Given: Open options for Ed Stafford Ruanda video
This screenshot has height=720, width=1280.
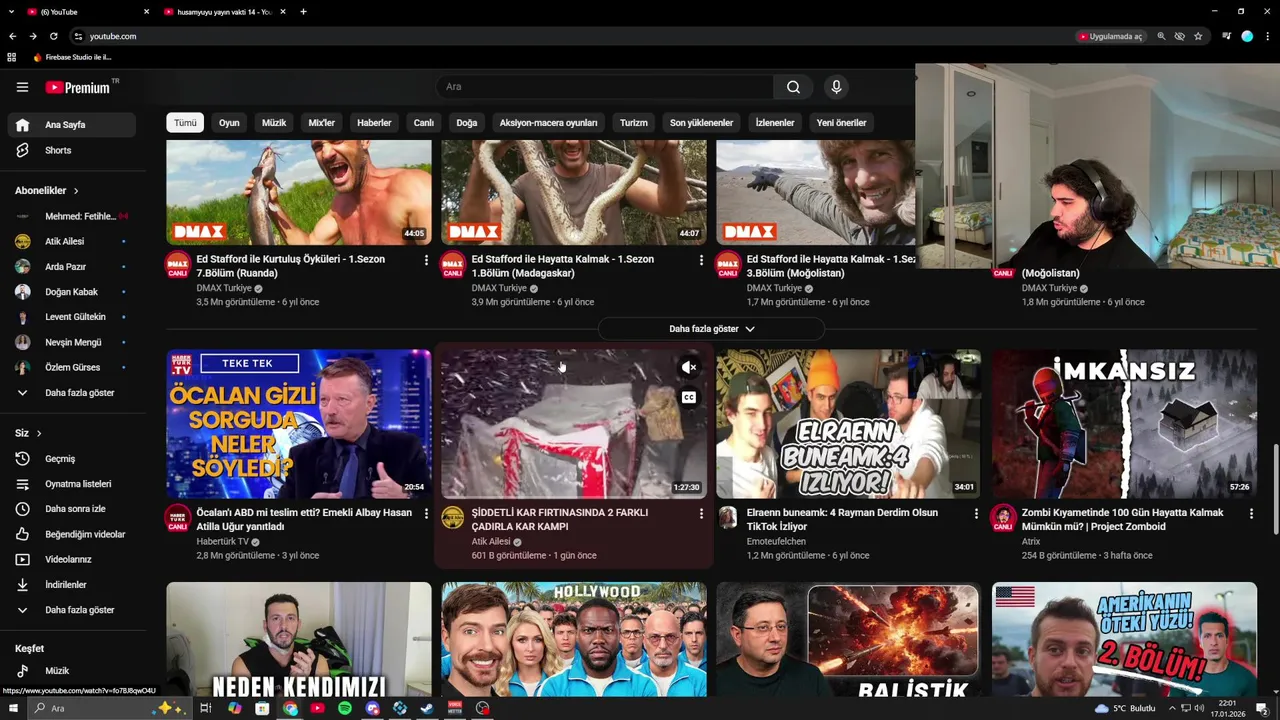Looking at the screenshot, I should click(426, 260).
